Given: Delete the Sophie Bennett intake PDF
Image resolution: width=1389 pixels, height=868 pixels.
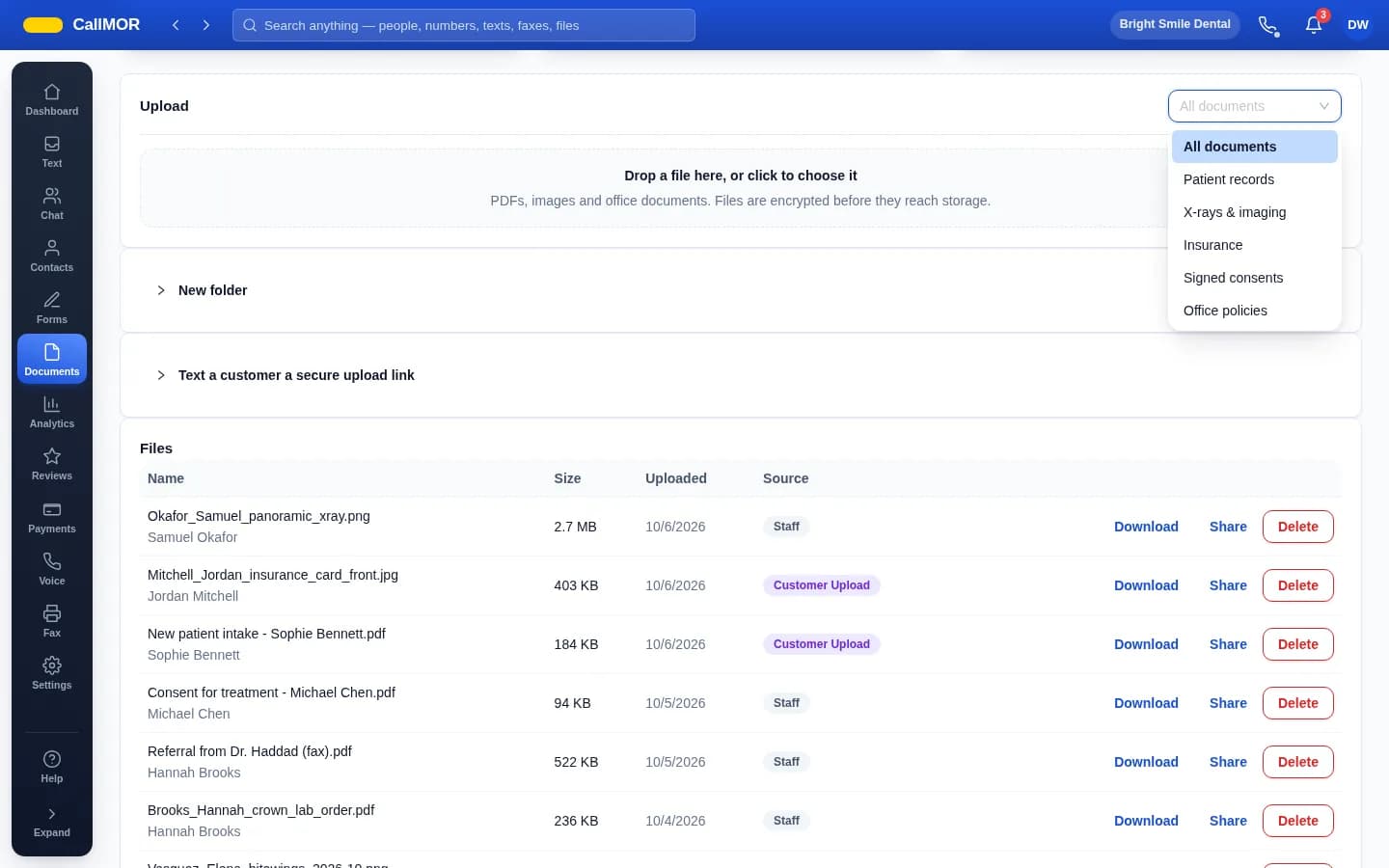Looking at the screenshot, I should click(x=1297, y=644).
